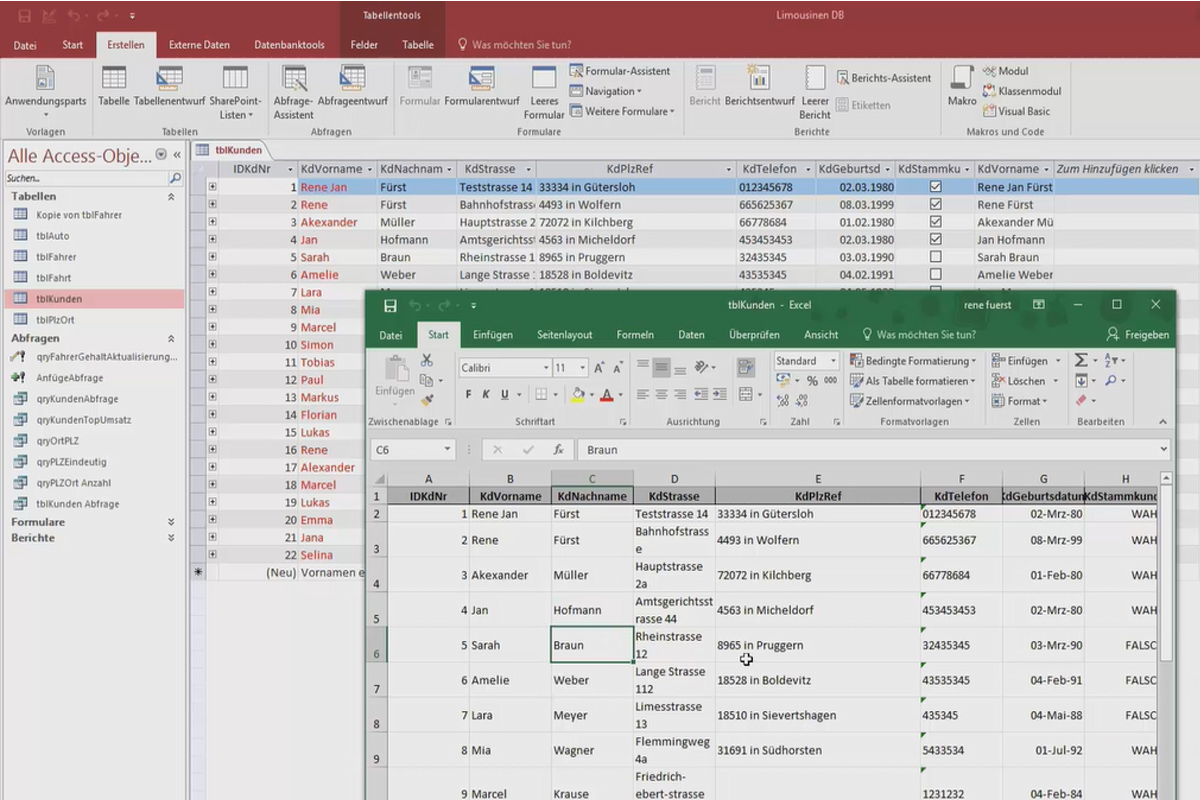Open Abfrageentwurf in Access ribbon

[x=353, y=87]
